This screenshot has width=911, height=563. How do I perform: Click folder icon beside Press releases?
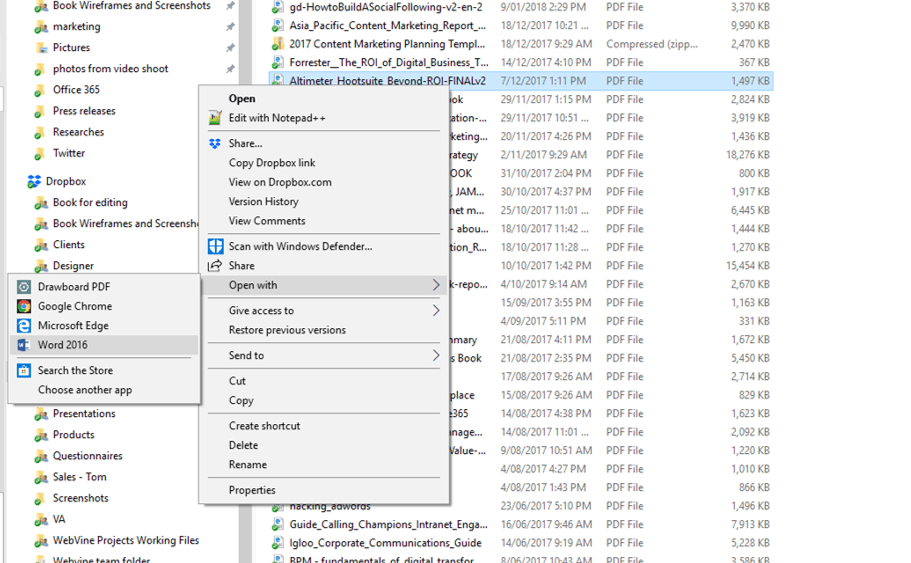click(40, 111)
